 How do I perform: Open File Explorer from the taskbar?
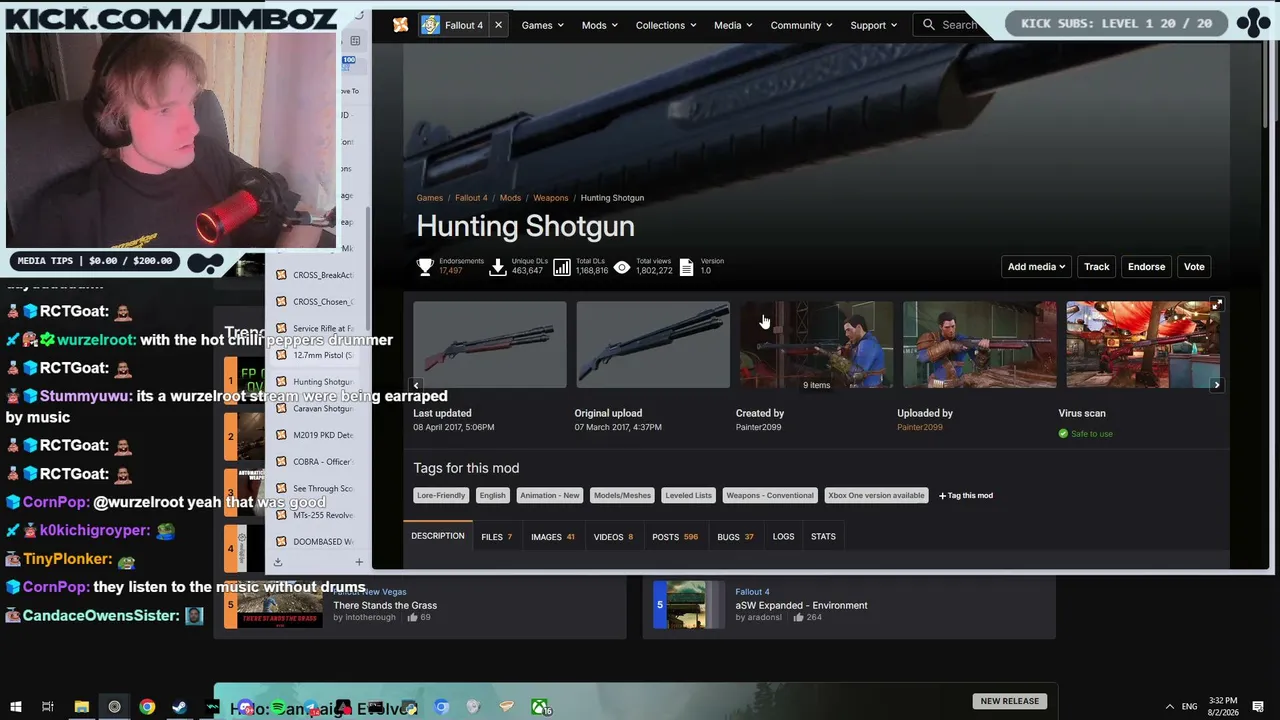[82, 707]
